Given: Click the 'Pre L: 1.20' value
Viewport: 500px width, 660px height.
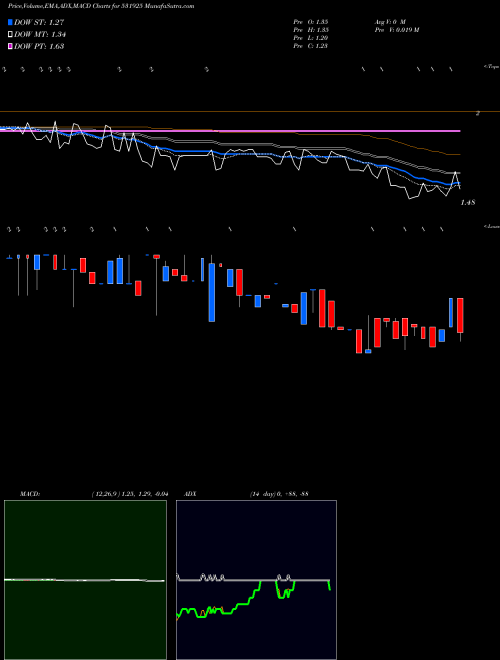Looking at the screenshot, I should (311, 38).
